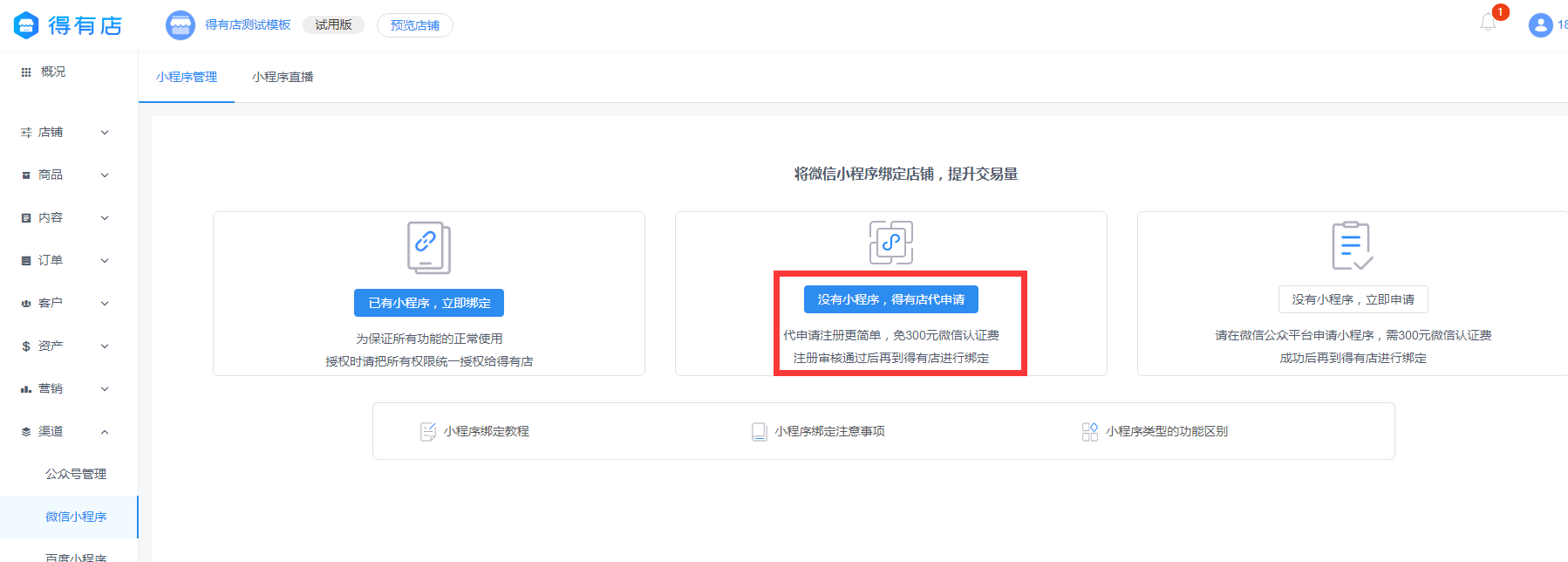Image resolution: width=1568 pixels, height=562 pixels.
Task: Expand the 订单 menu chevron
Action: 105,261
